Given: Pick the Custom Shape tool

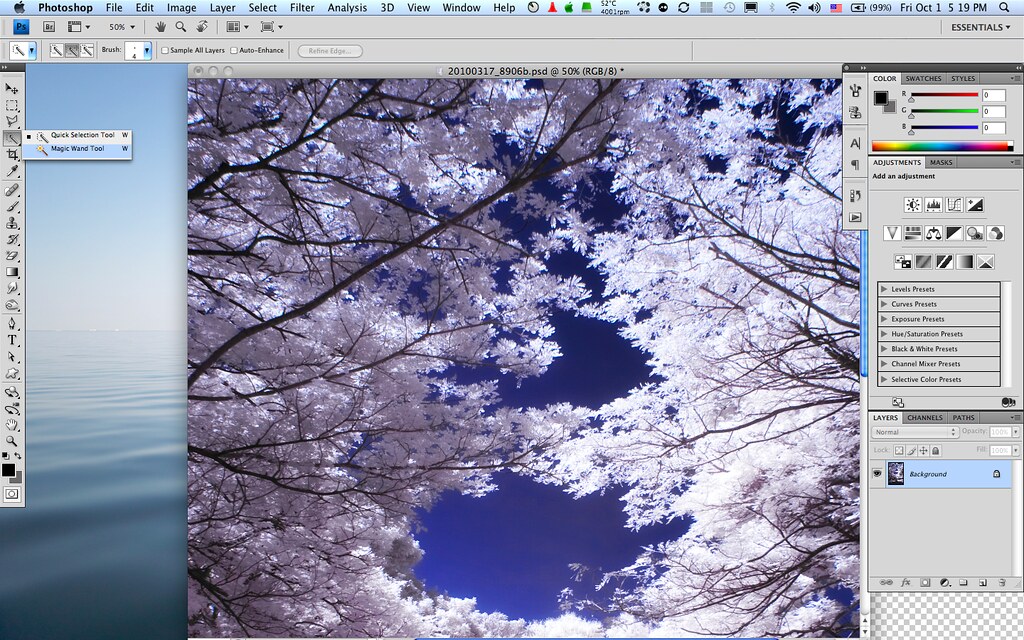Looking at the screenshot, I should (12, 374).
